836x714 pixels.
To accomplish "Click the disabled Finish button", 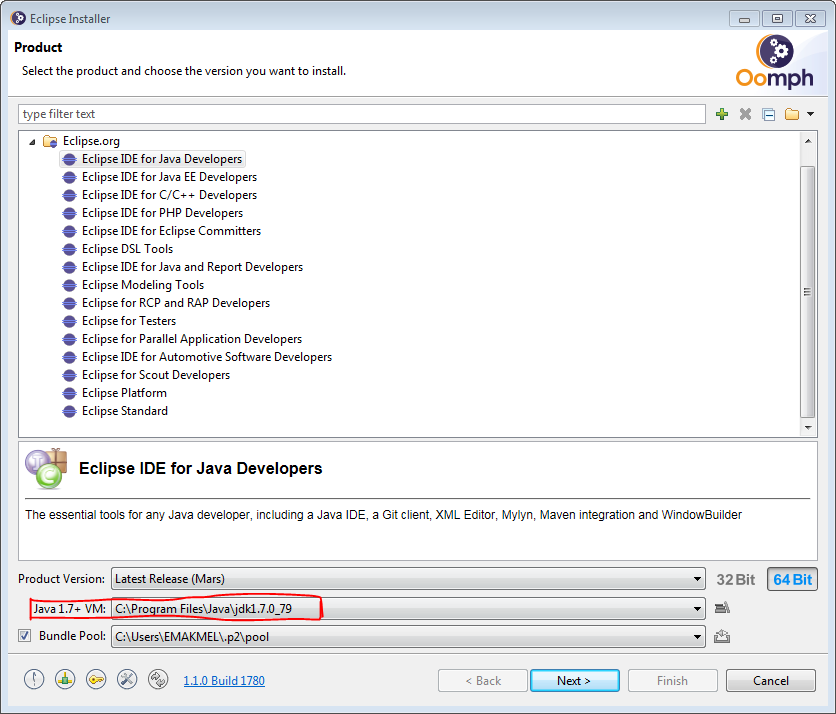I will pos(672,681).
